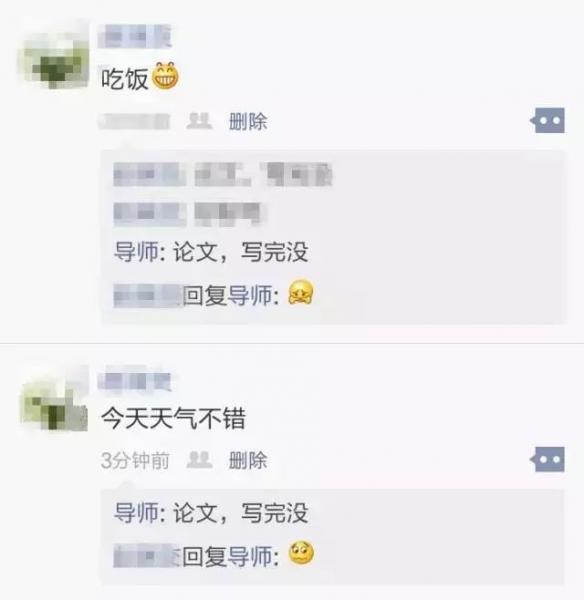Screen dimensions: 584x600
Task: Open second post's blurred avatar
Action: 54,400
